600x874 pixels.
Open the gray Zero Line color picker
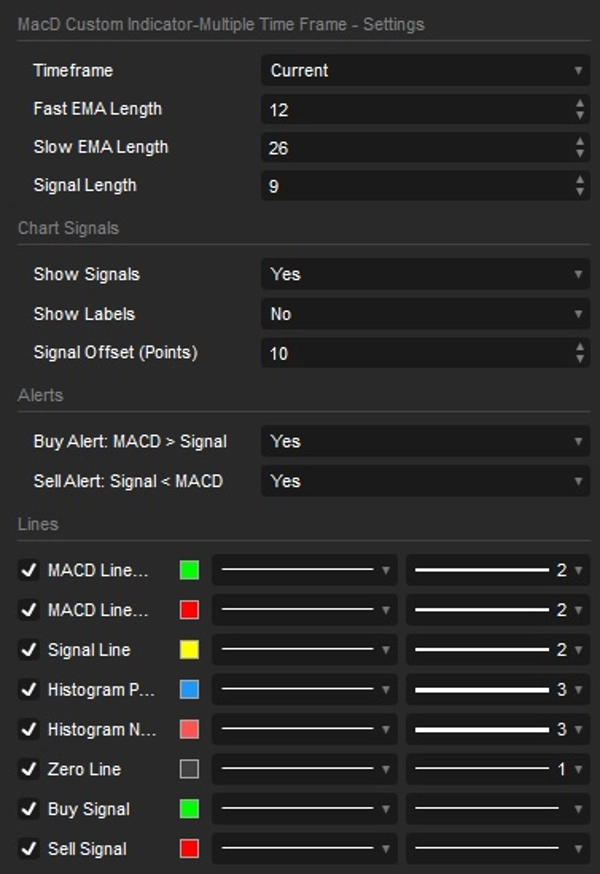pos(188,769)
